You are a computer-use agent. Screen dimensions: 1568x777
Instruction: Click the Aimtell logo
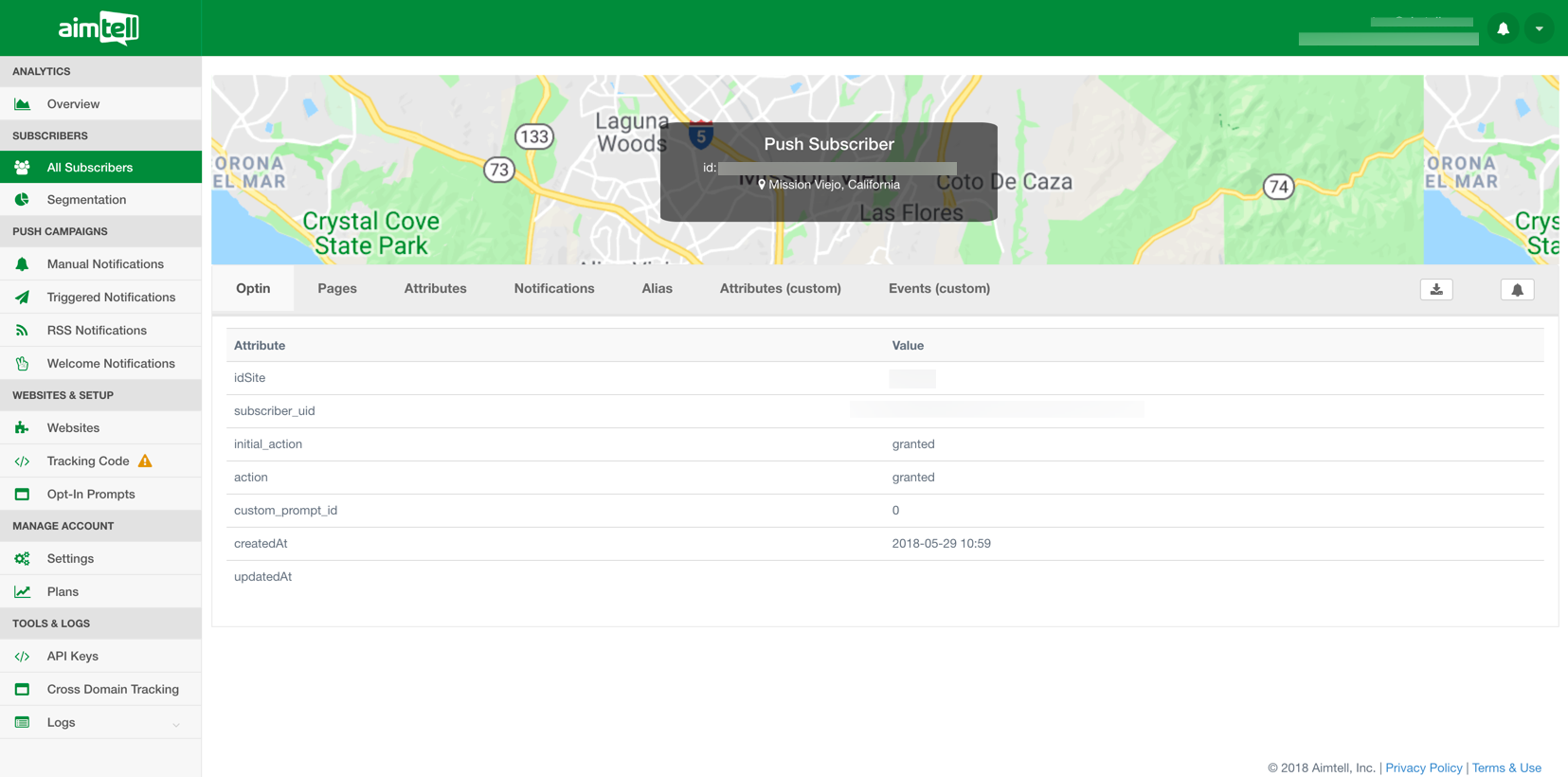[99, 28]
